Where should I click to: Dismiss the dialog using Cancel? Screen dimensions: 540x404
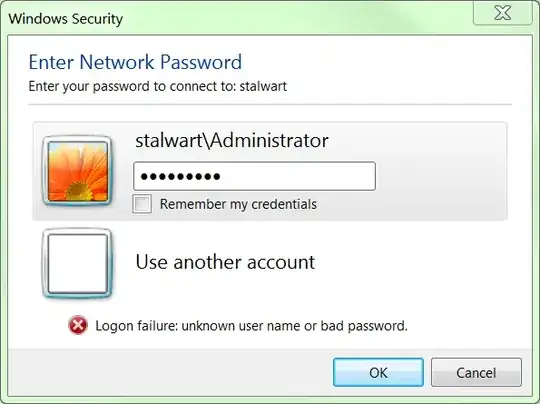[476, 372]
